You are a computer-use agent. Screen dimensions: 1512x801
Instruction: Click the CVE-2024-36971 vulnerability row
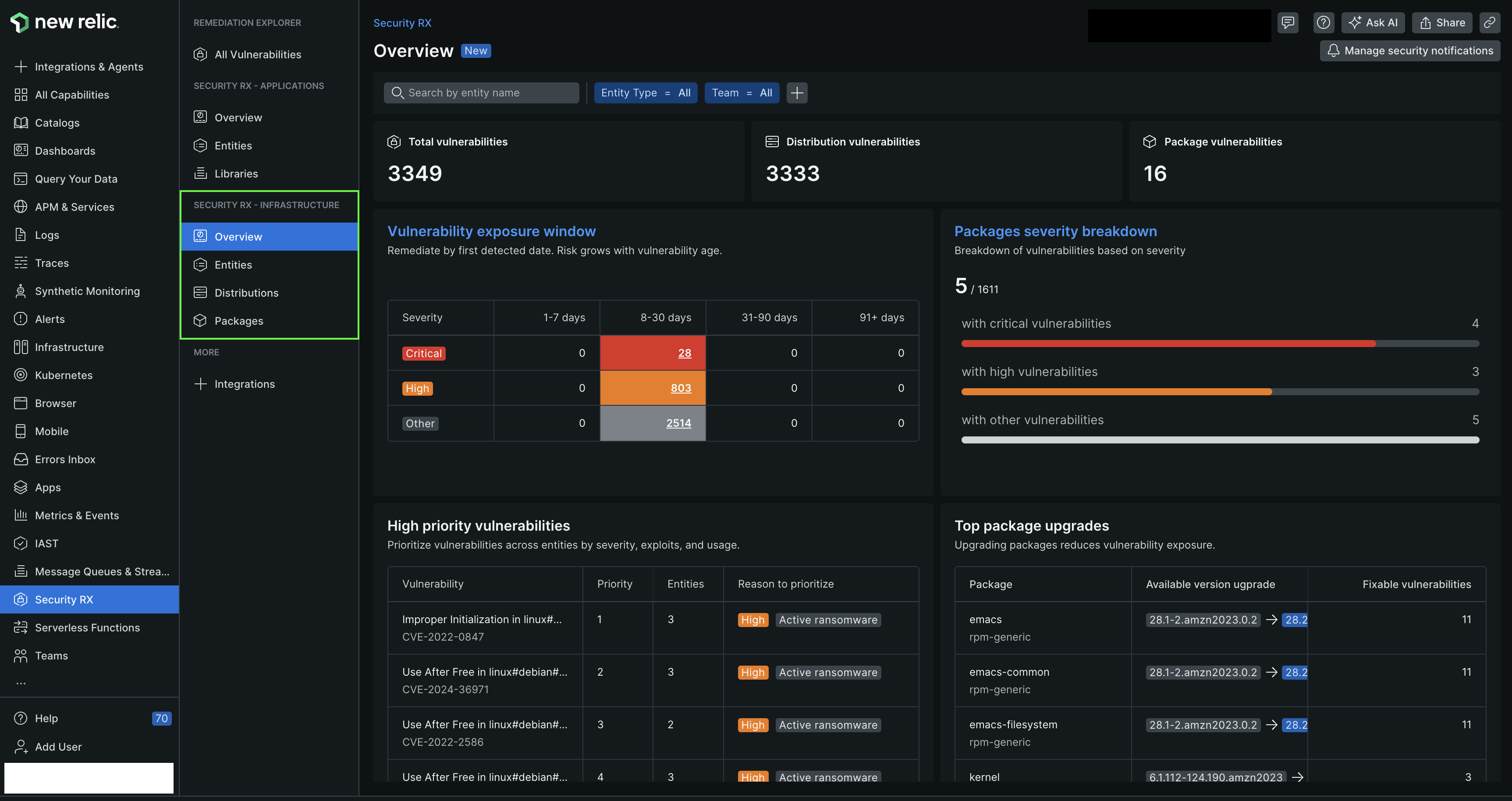(653, 680)
